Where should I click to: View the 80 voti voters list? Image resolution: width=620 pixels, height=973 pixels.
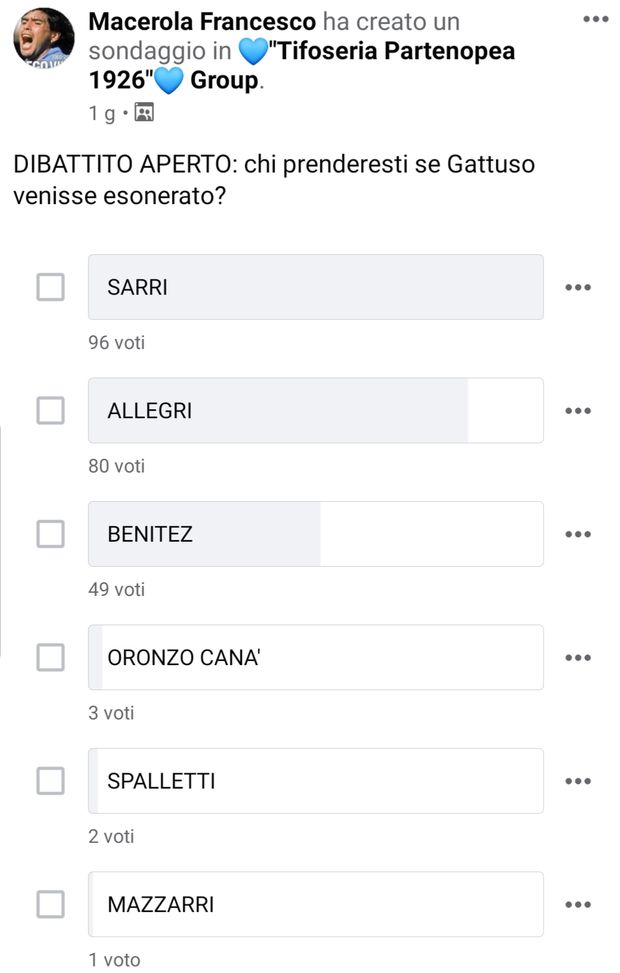[x=116, y=466]
